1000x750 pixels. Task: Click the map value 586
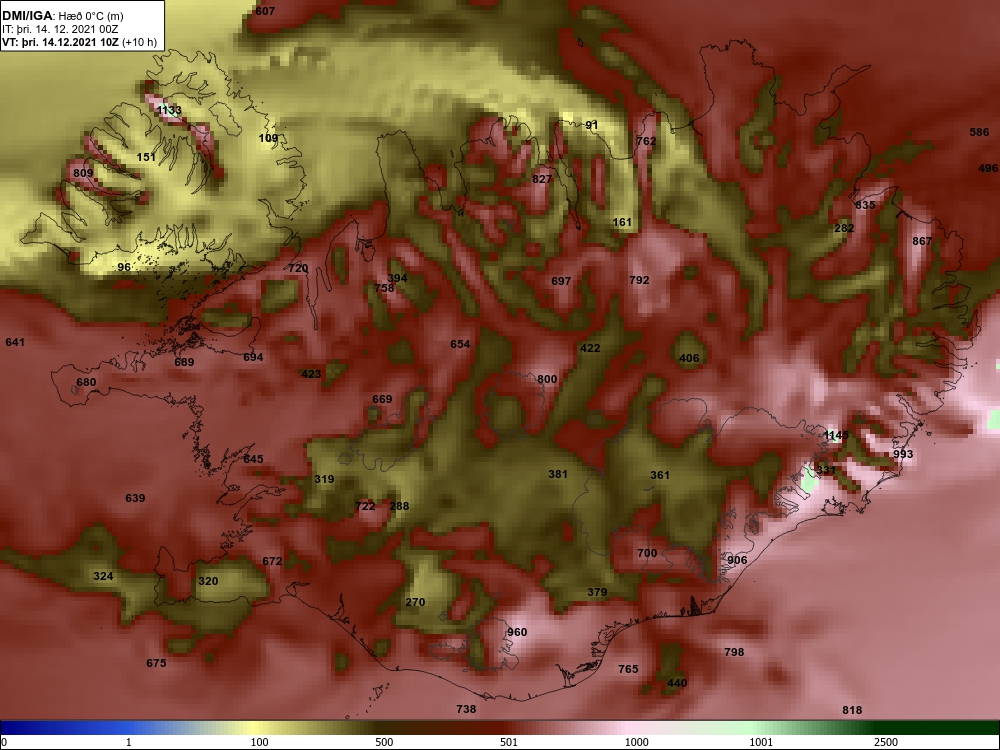(x=980, y=132)
